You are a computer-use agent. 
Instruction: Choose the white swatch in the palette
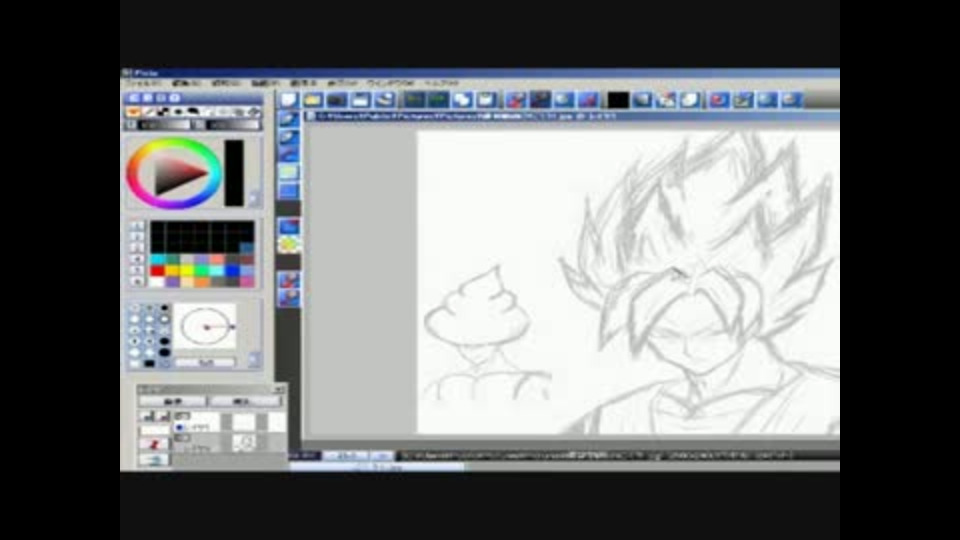click(157, 282)
